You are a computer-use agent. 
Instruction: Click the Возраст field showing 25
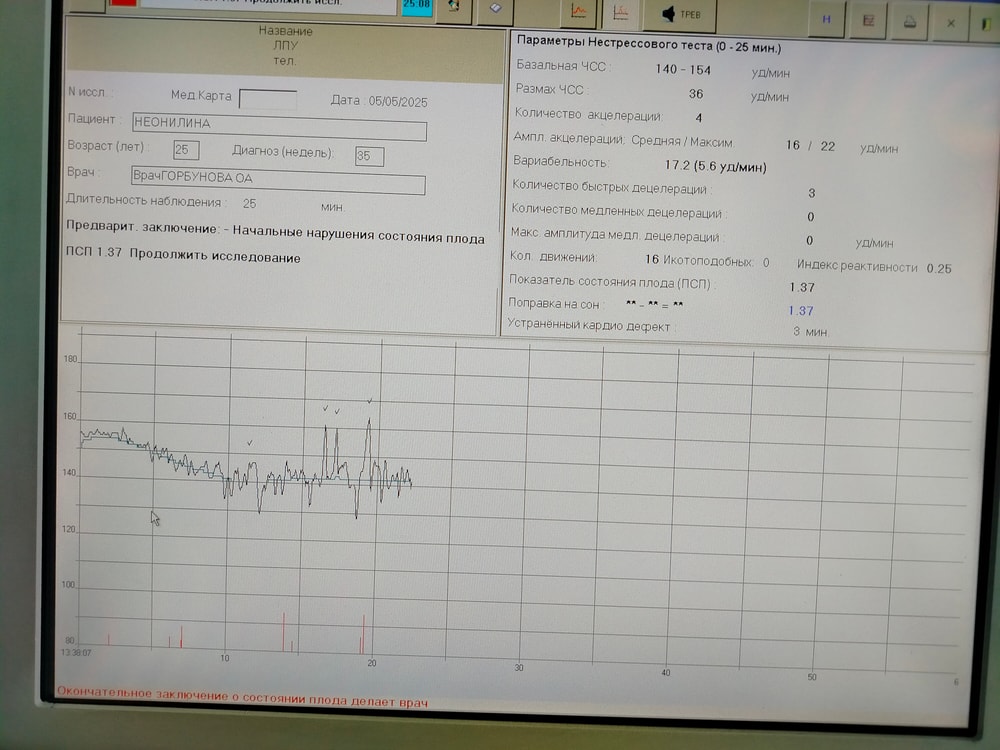185,150
